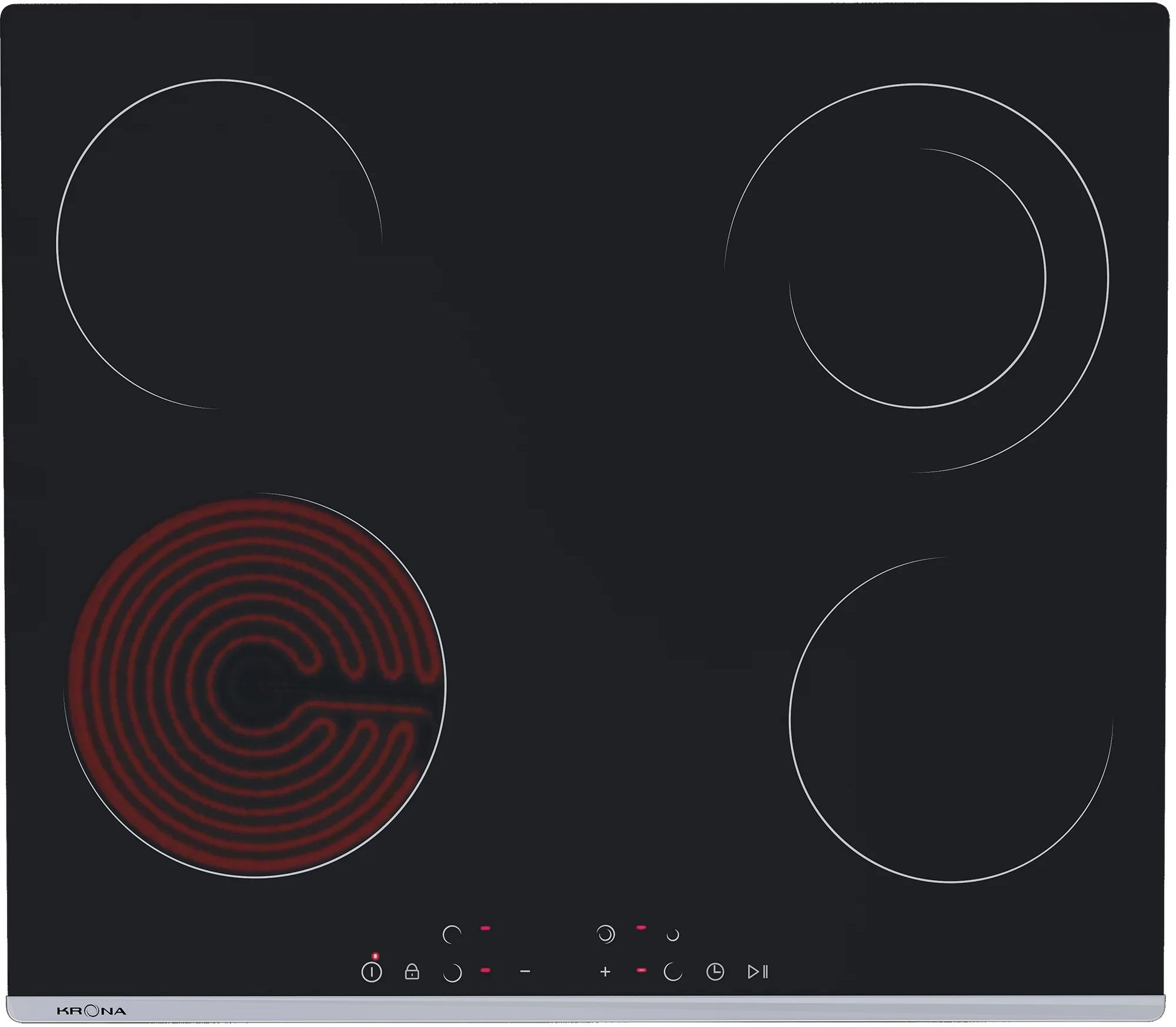Tap the child lock padlock icon

(412, 971)
